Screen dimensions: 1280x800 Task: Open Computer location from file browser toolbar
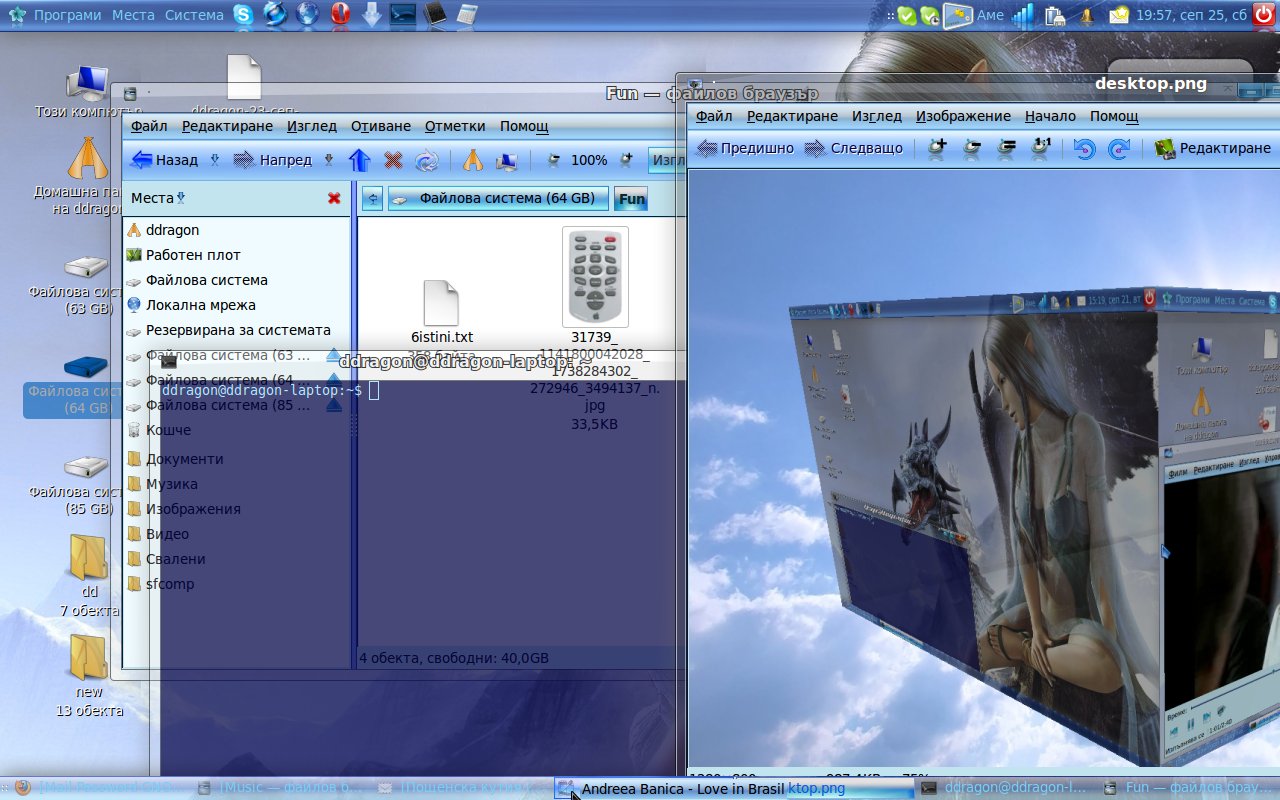pos(507,160)
